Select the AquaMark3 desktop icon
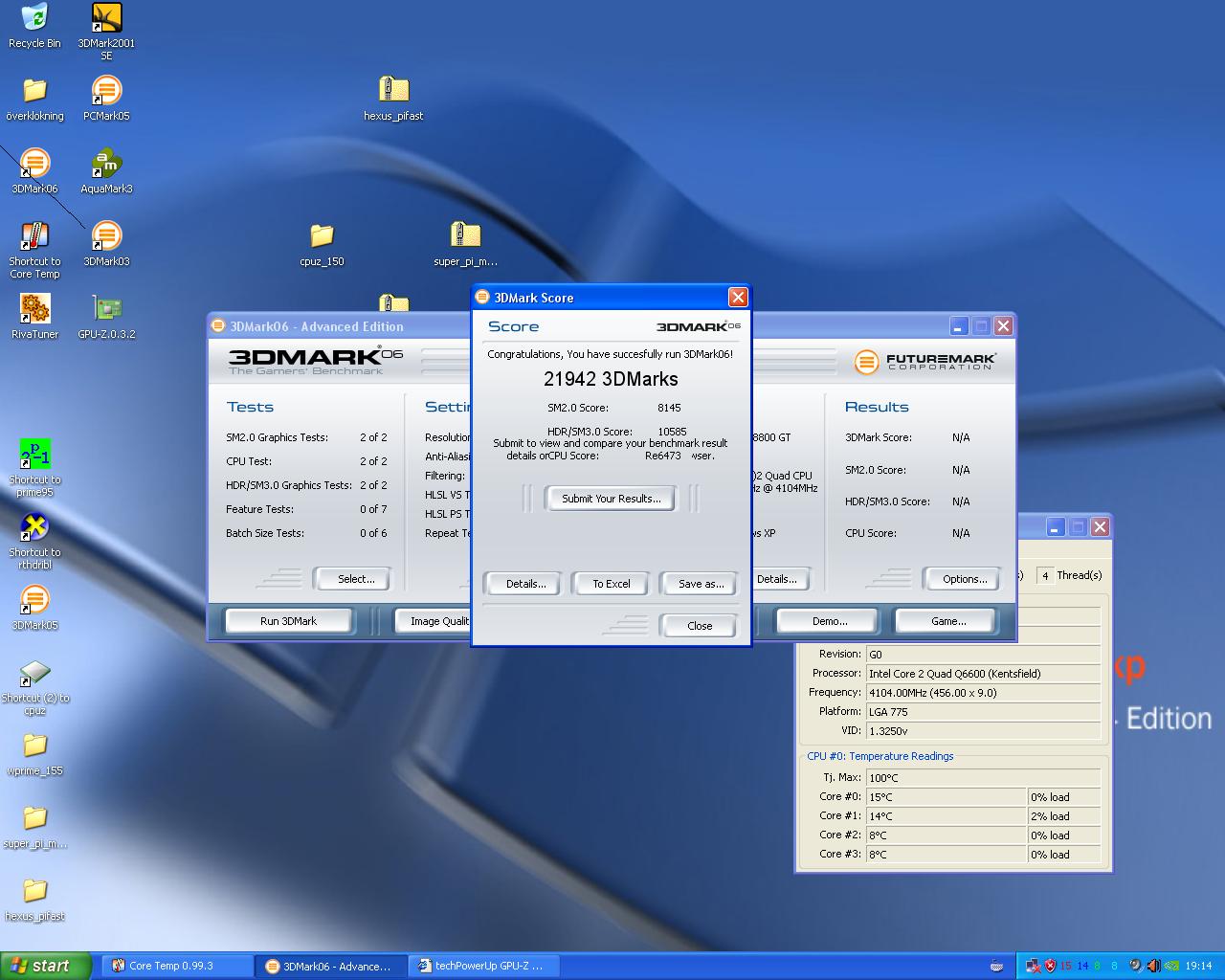Image resolution: width=1225 pixels, height=980 pixels. 106,172
